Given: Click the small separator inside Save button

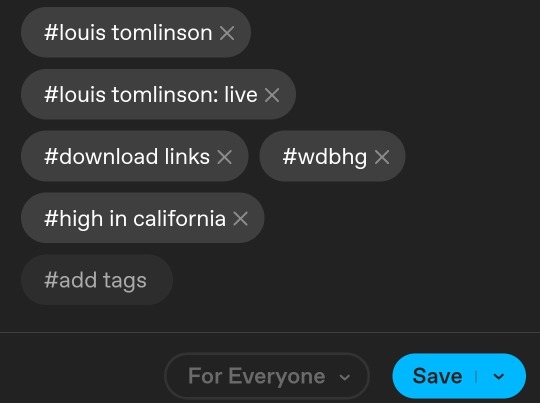Looking at the screenshot, I should 476,376.
